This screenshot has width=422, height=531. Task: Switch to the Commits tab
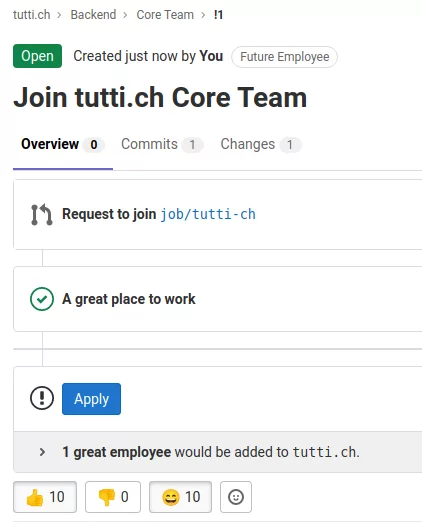point(162,144)
